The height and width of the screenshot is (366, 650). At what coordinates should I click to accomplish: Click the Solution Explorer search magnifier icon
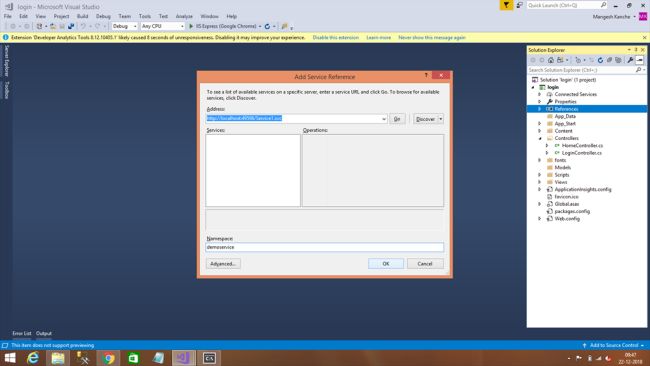[x=638, y=70]
